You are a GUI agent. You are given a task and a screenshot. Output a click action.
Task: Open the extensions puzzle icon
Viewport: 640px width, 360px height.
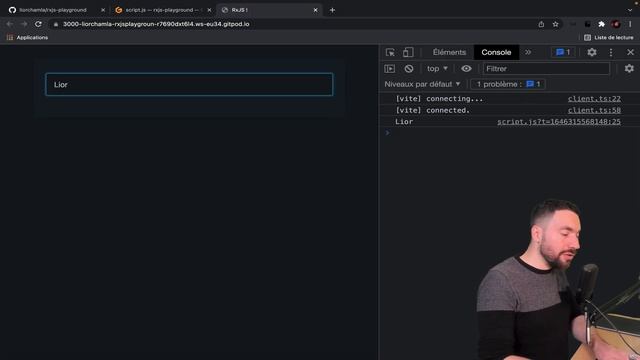602,24
